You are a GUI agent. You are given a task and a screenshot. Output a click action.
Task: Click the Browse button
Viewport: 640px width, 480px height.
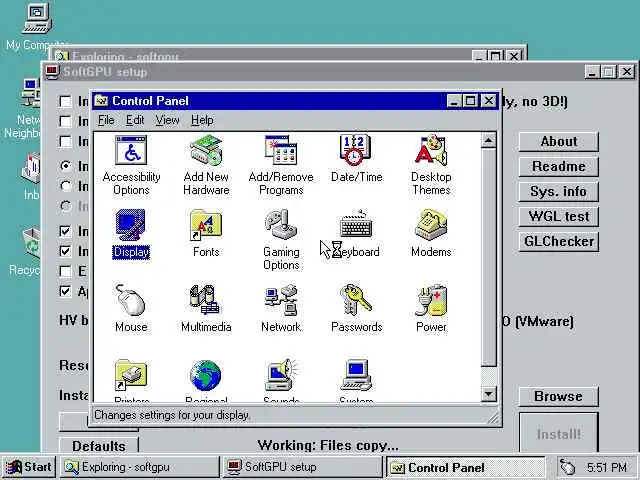(x=559, y=396)
